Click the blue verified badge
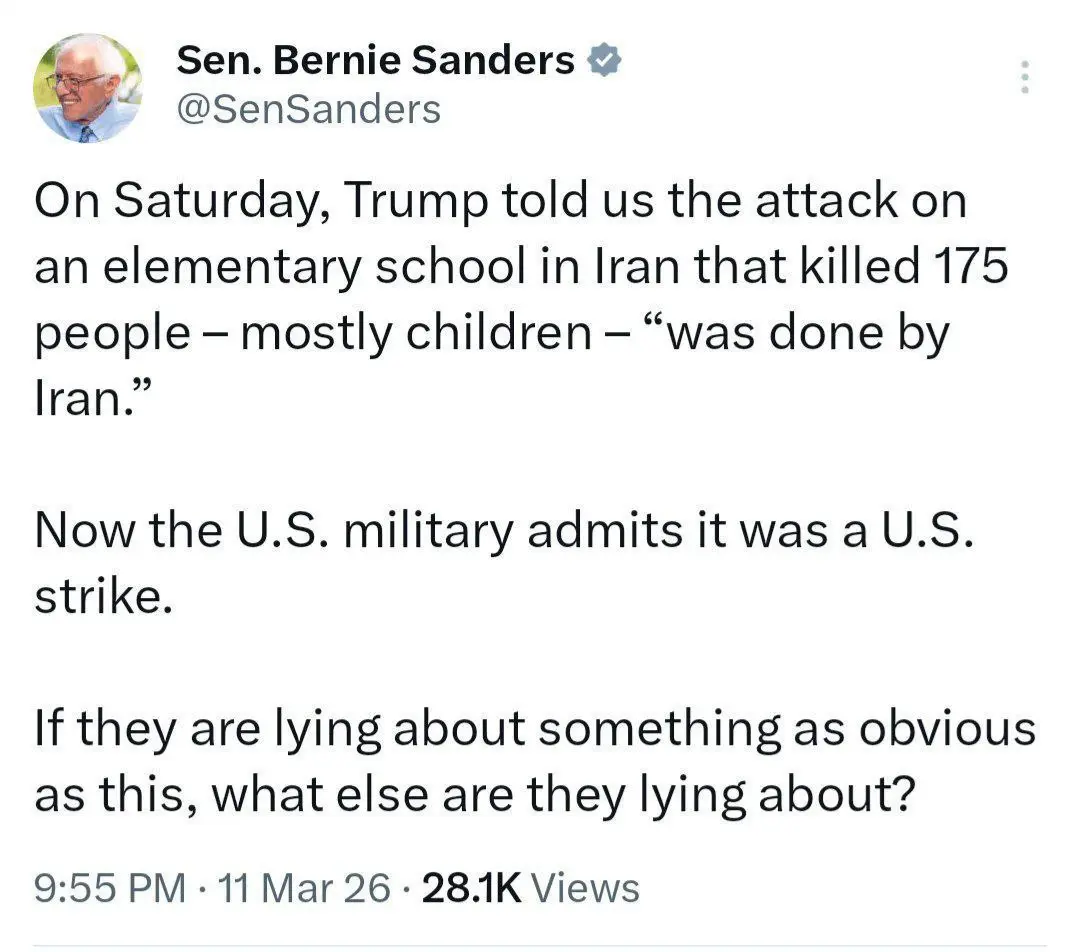1080x952 pixels. [604, 61]
